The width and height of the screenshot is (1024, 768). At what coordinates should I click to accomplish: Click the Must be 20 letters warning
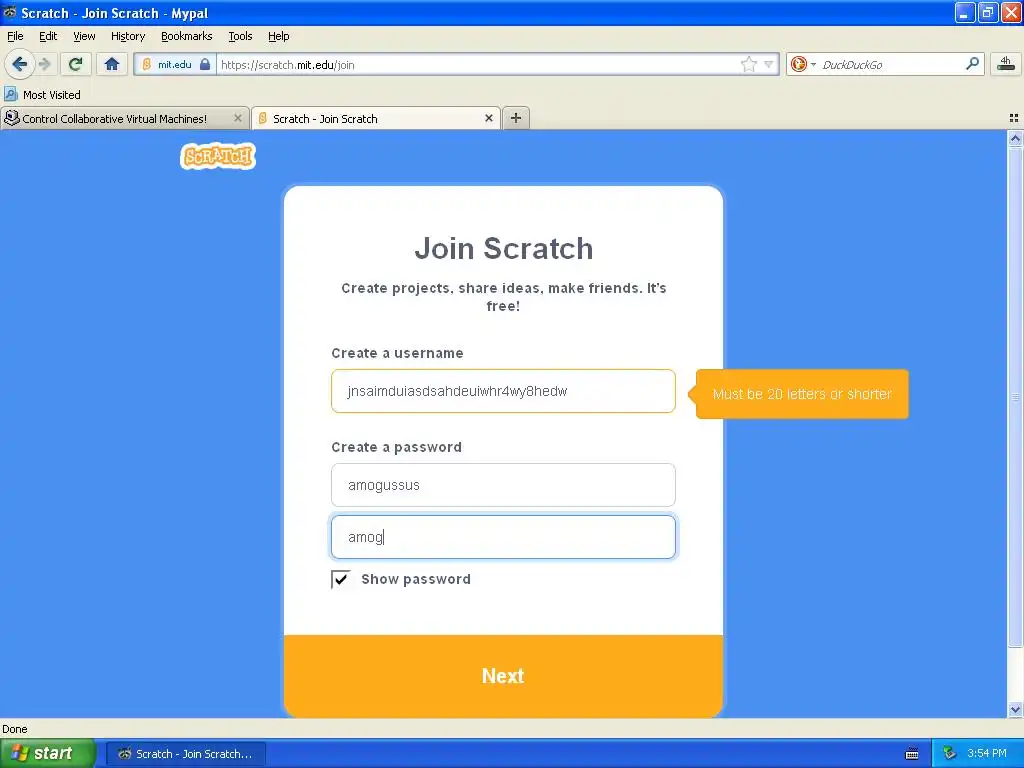click(802, 394)
